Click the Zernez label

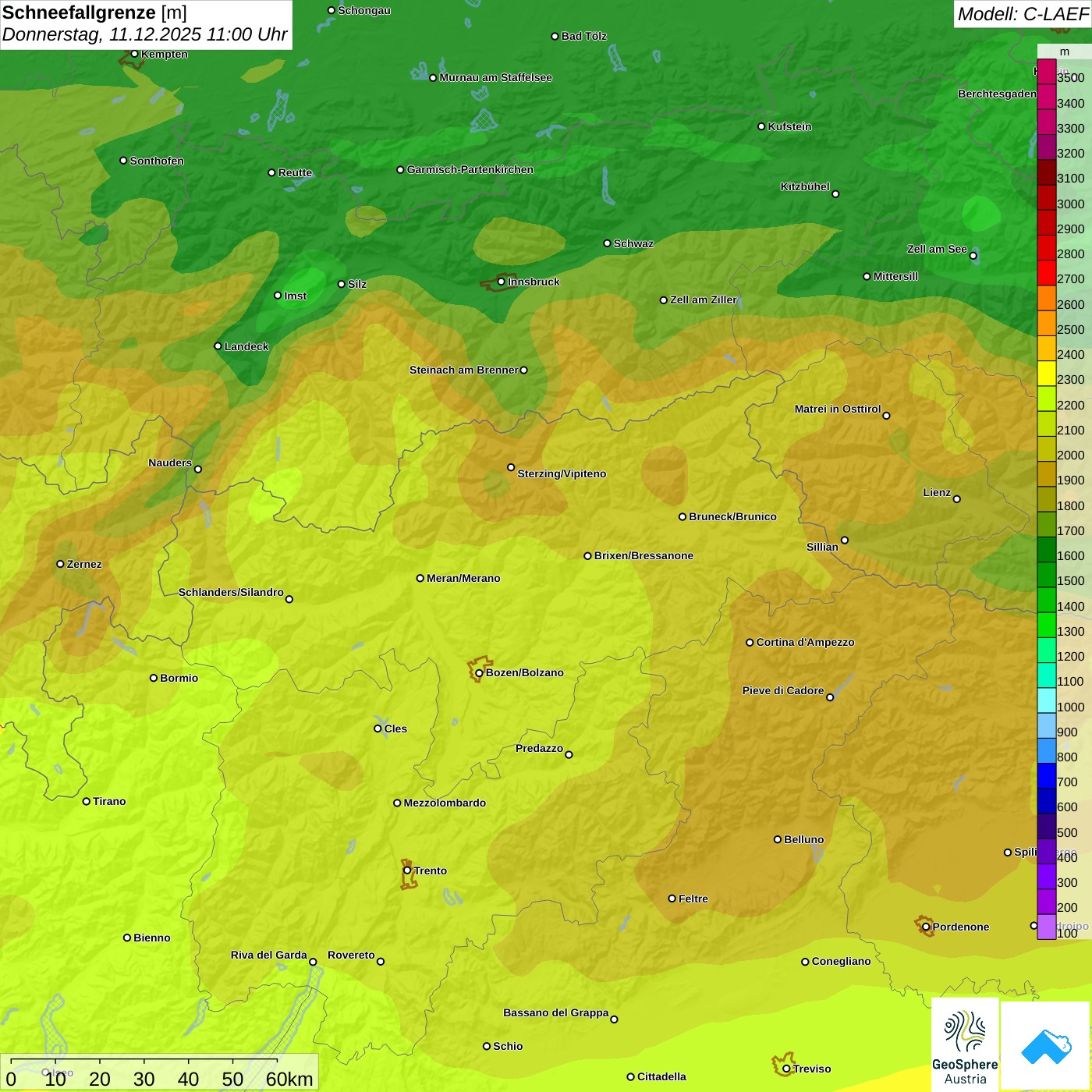coord(84,564)
